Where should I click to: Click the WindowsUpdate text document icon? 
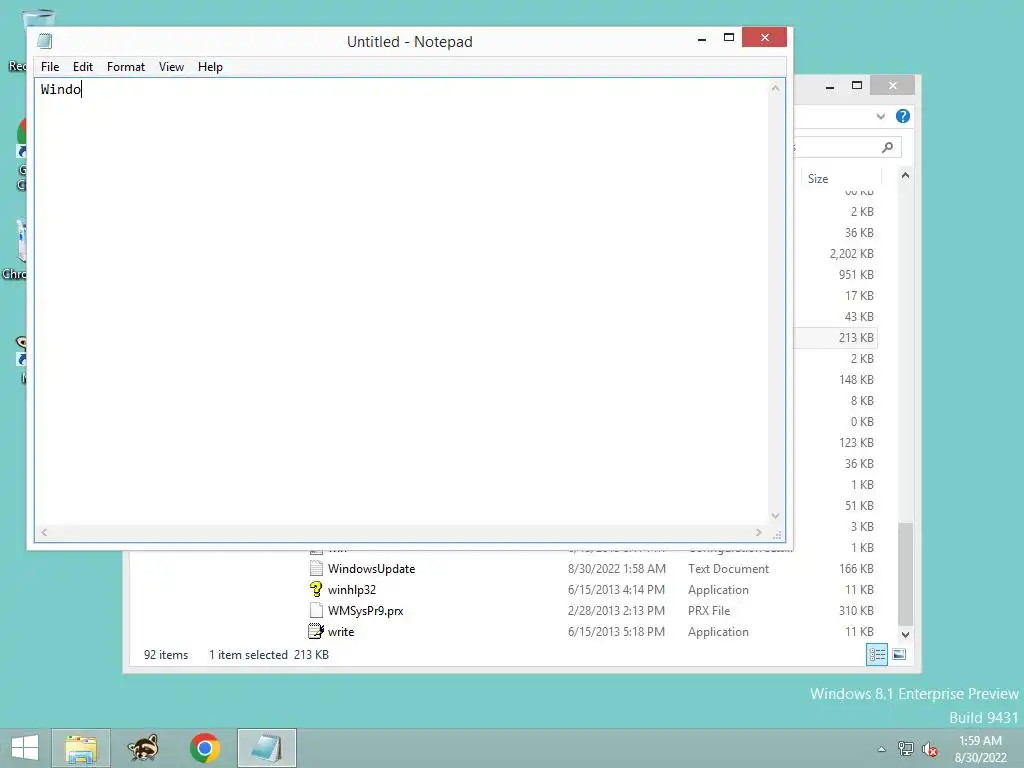(x=316, y=569)
